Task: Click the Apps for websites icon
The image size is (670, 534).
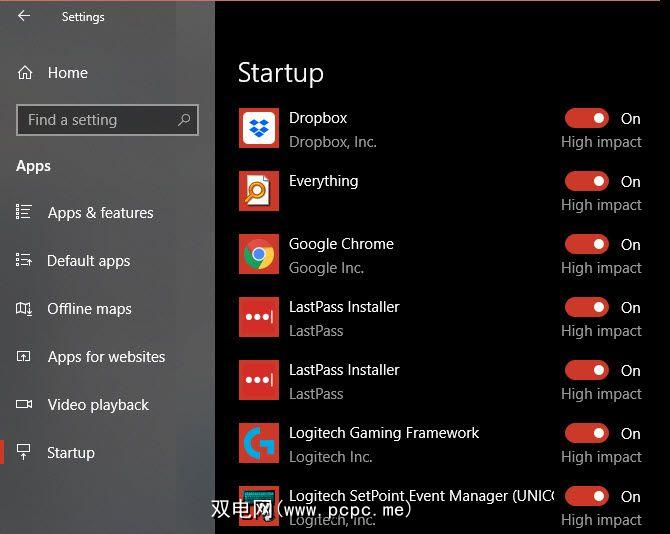Action: (x=24, y=356)
